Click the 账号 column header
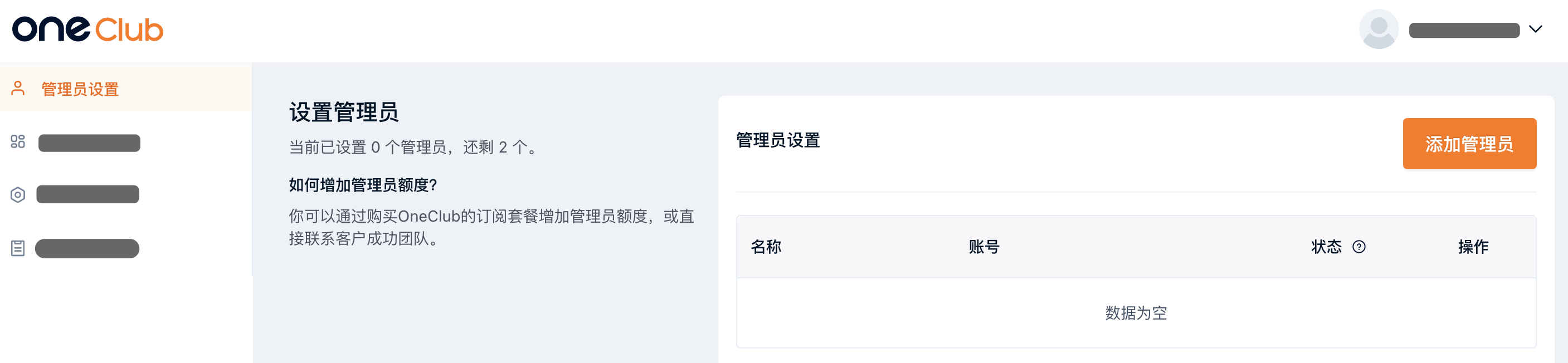The image size is (1568, 363). [x=983, y=247]
